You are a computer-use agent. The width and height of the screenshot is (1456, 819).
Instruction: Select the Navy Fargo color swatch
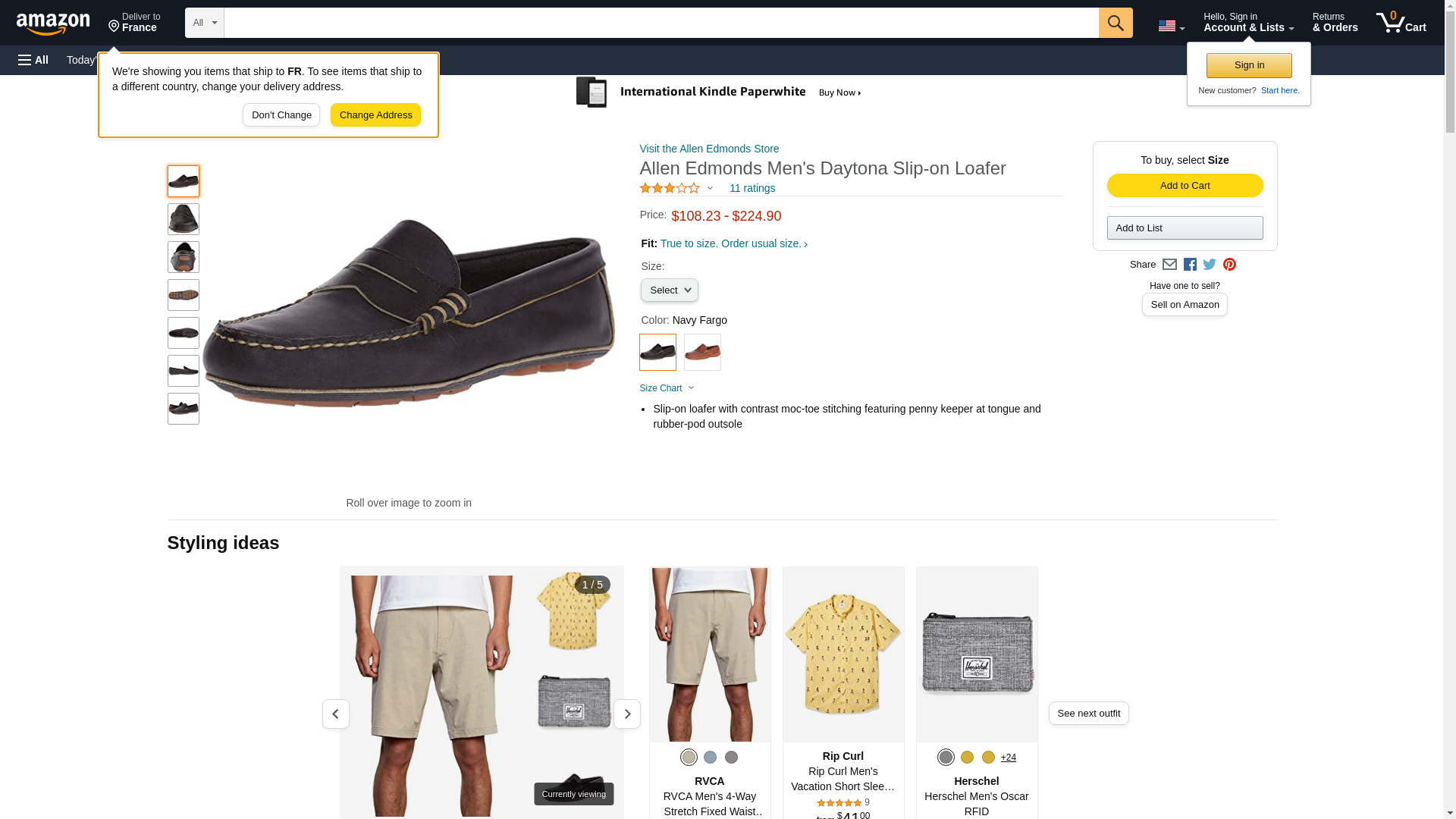click(x=657, y=352)
